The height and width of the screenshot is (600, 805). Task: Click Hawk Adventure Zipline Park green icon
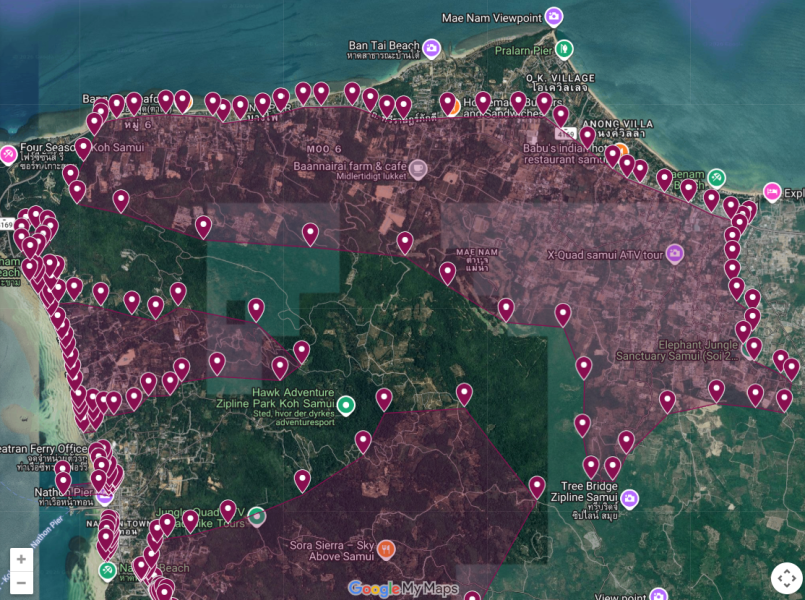point(347,405)
